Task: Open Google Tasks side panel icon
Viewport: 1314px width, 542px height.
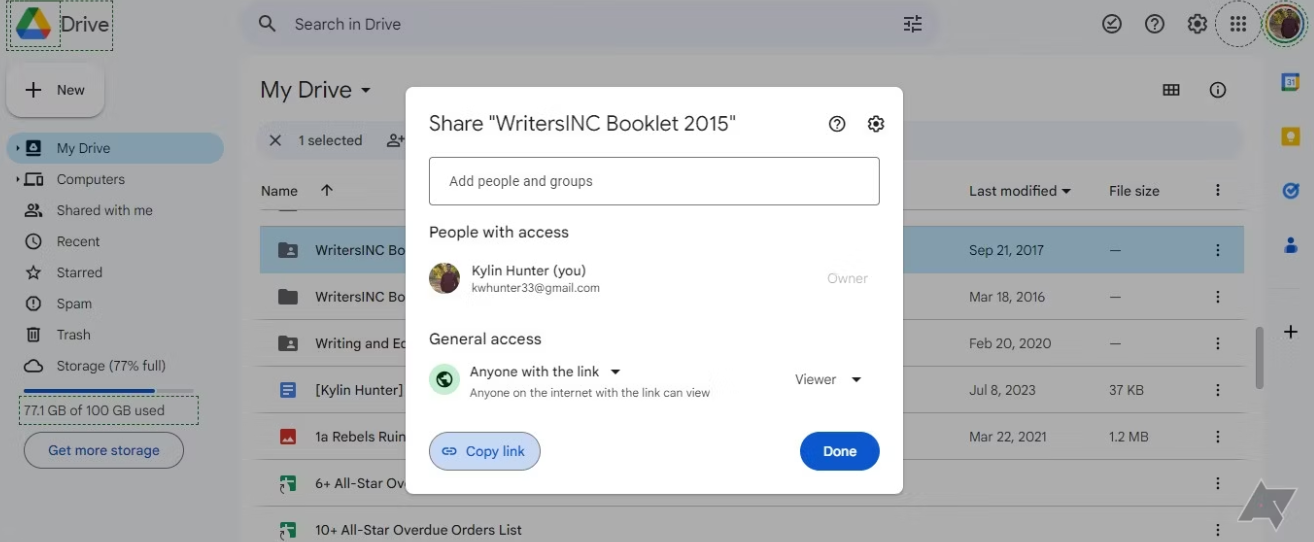Action: pyautogui.click(x=1290, y=190)
